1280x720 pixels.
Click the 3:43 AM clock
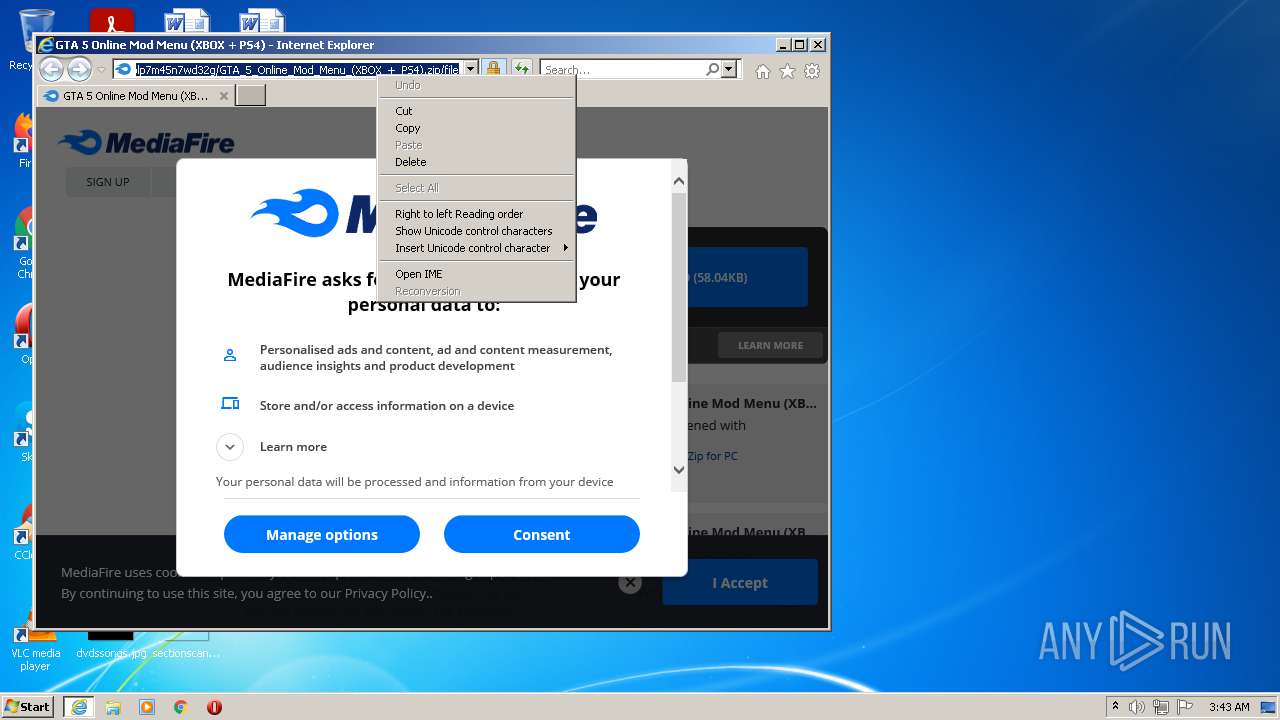pos(1229,707)
